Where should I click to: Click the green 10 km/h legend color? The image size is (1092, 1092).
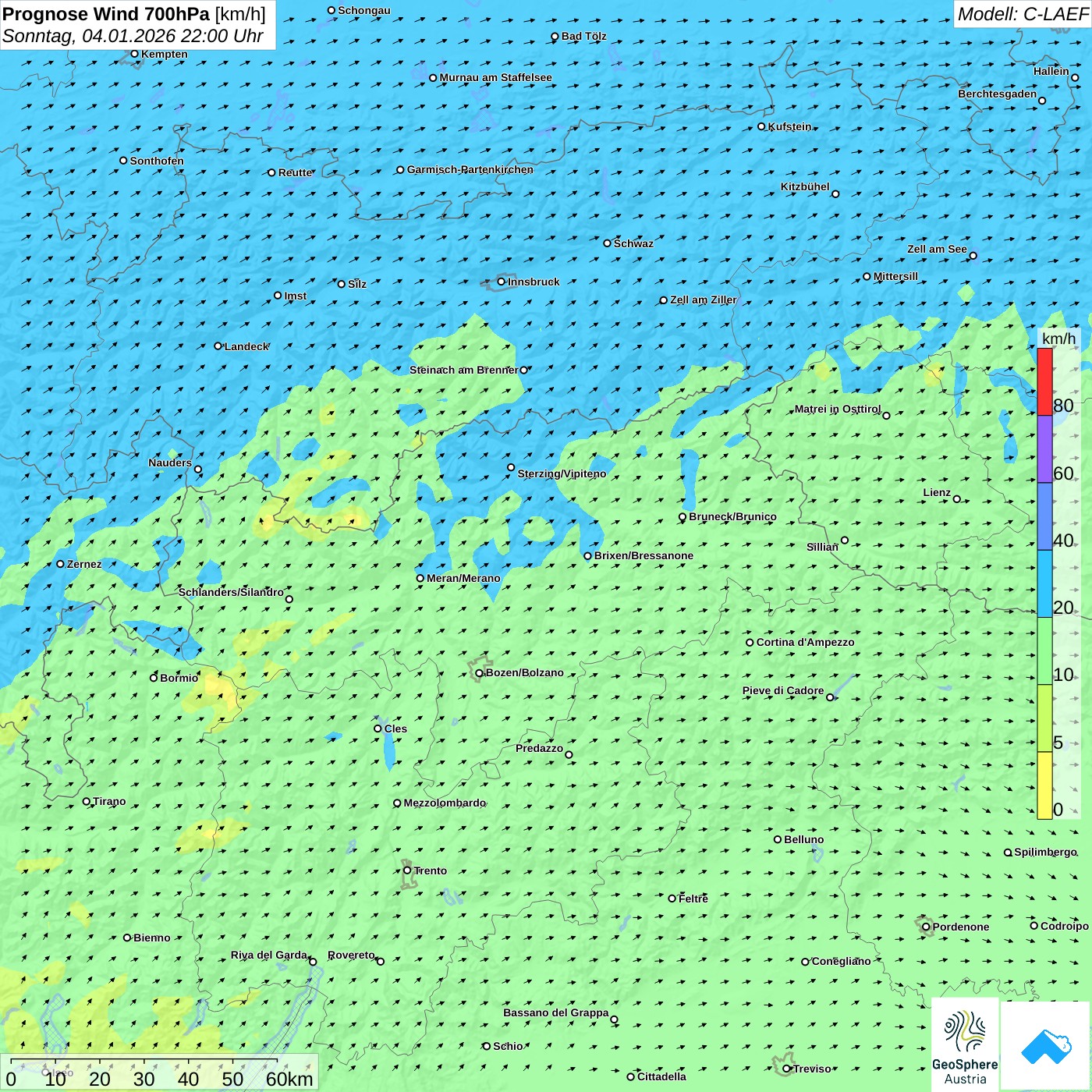tap(1044, 651)
